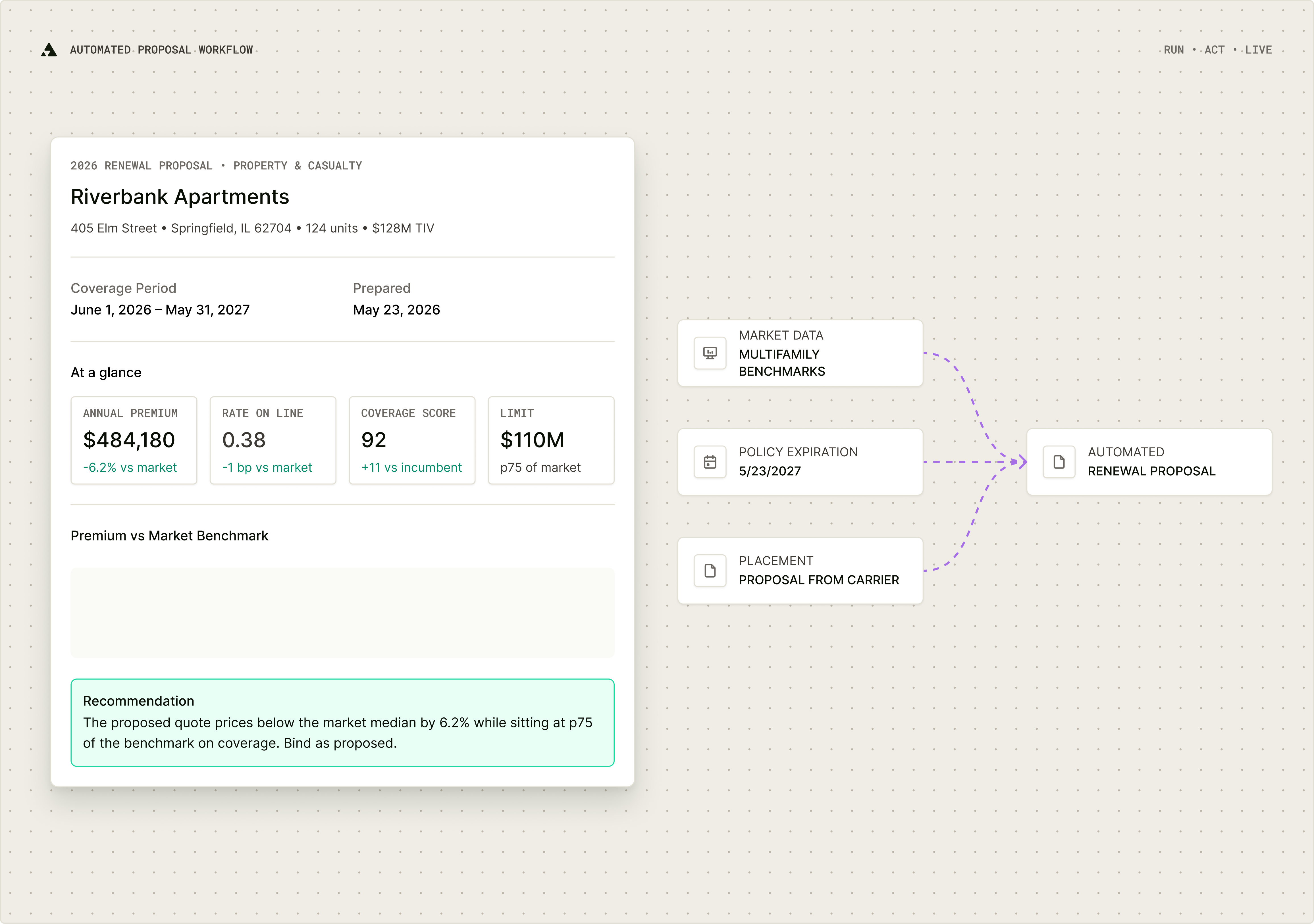Click the Coverage Period label
Image resolution: width=1314 pixels, height=924 pixels.
point(124,288)
